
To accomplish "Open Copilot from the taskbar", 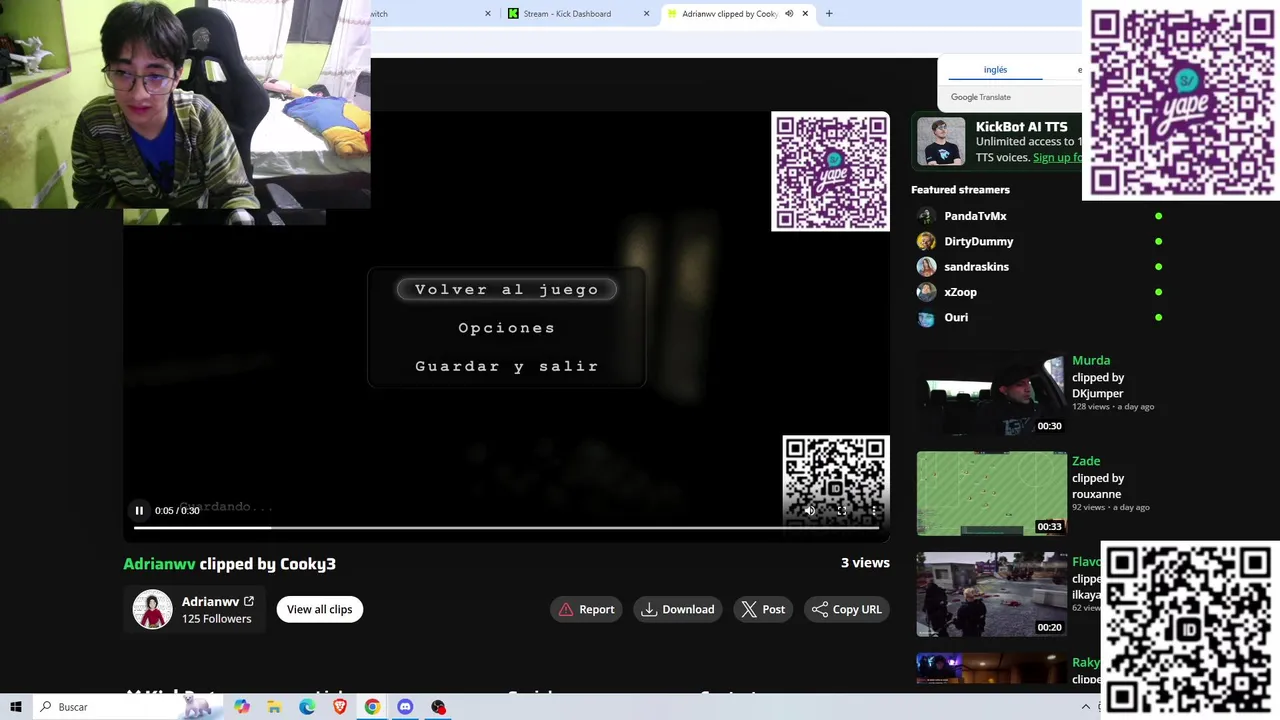I will point(242,707).
